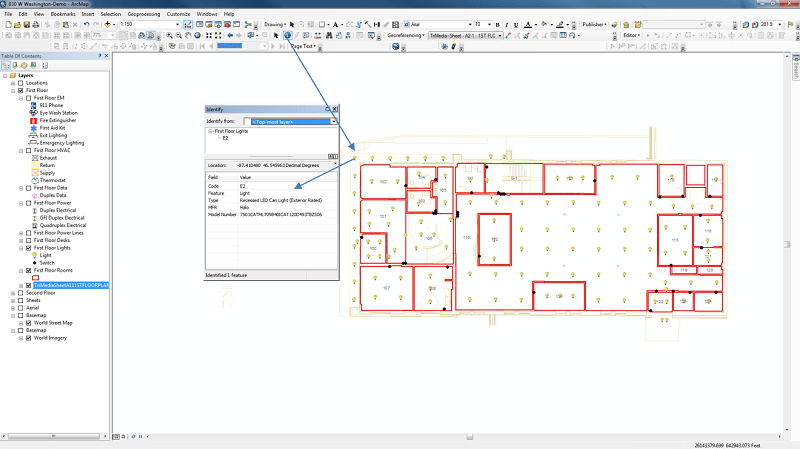Uncheck the First Floor group layer
The width and height of the screenshot is (800, 449).
tap(20, 90)
